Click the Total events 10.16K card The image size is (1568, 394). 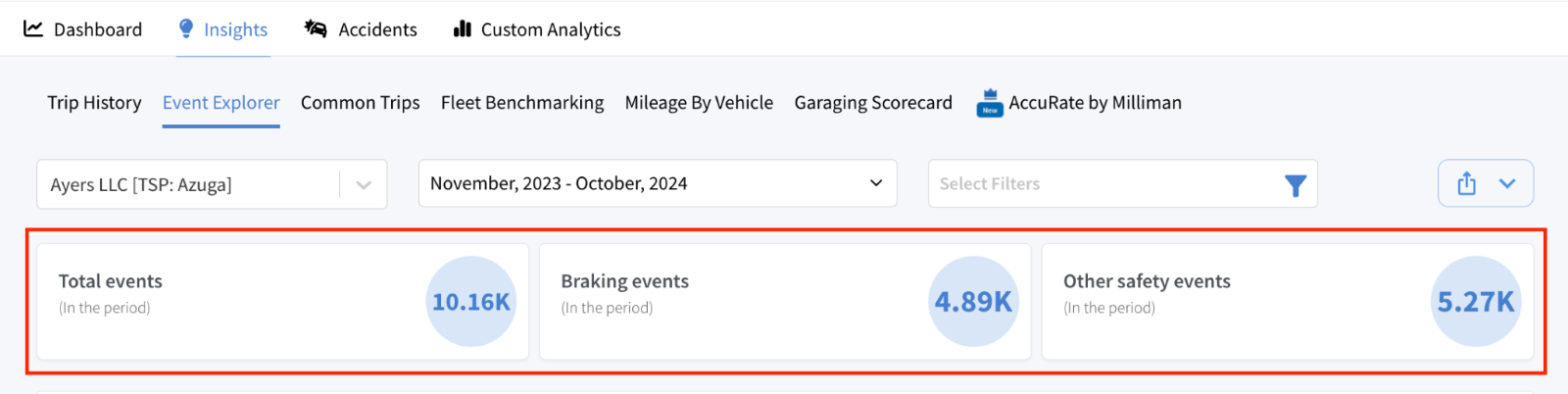(282, 302)
